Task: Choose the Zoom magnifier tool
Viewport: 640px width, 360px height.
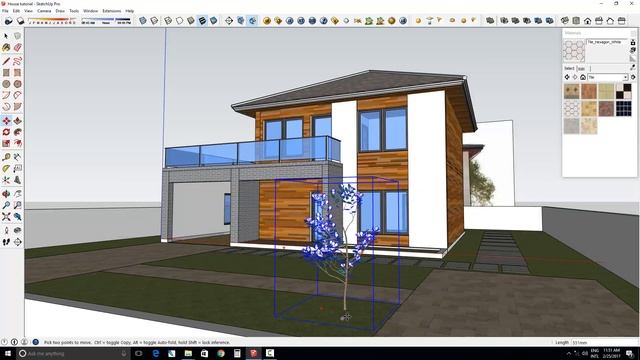Action: [x=6, y=205]
